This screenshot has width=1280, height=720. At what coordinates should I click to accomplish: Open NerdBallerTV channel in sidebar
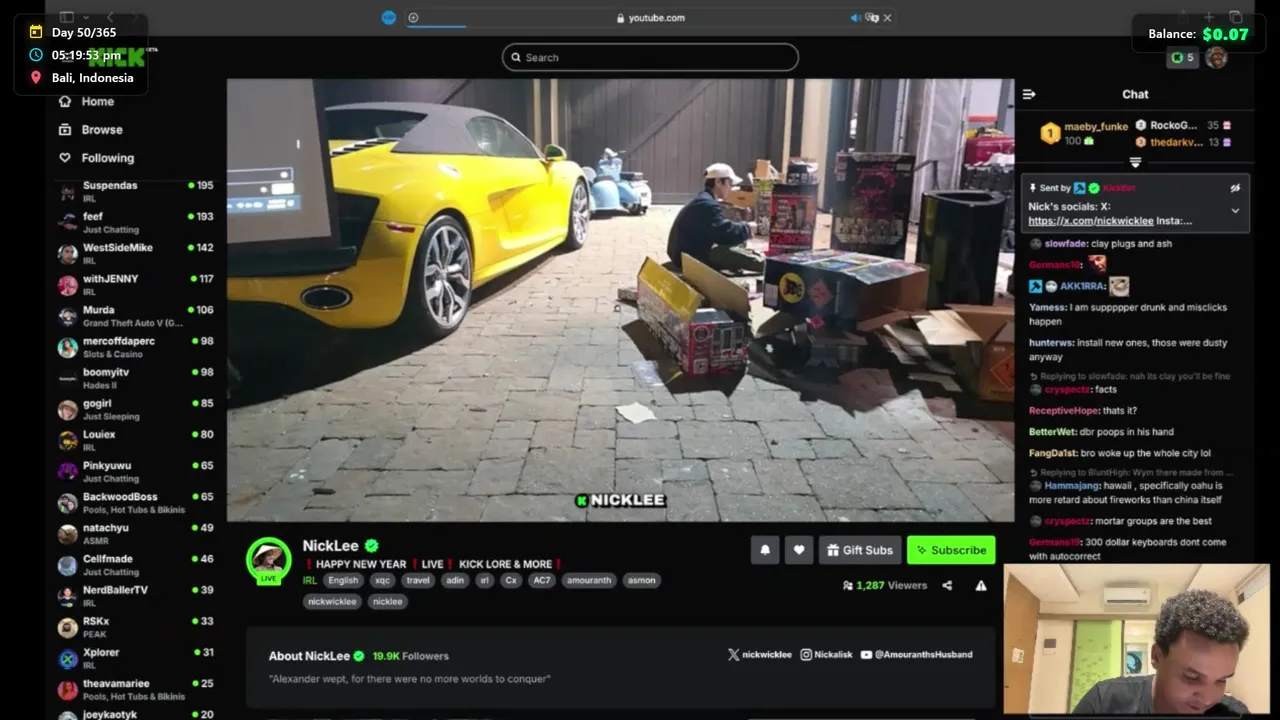tap(135, 596)
